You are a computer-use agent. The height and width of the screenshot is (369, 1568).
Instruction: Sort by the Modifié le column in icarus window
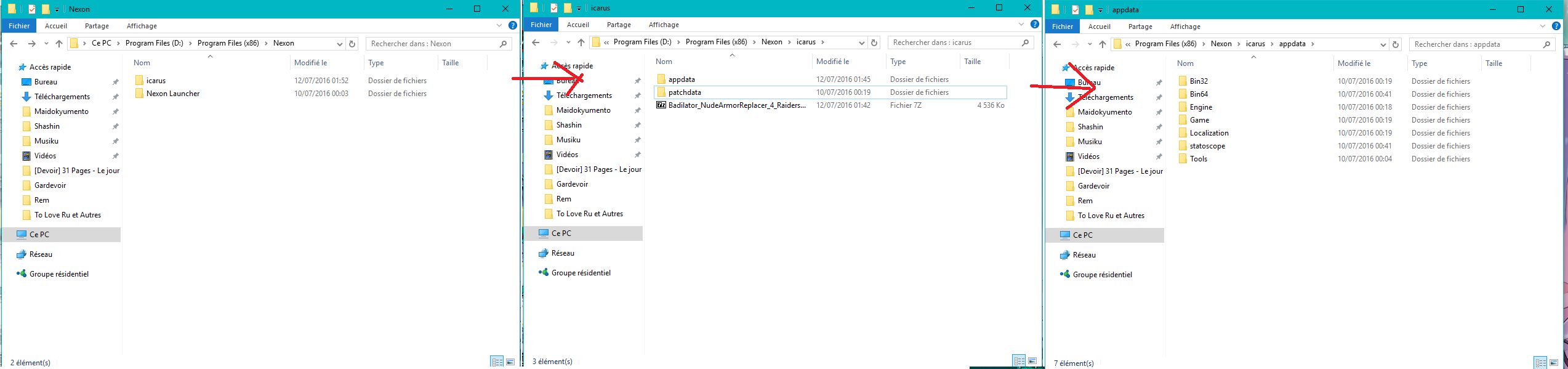click(832, 62)
